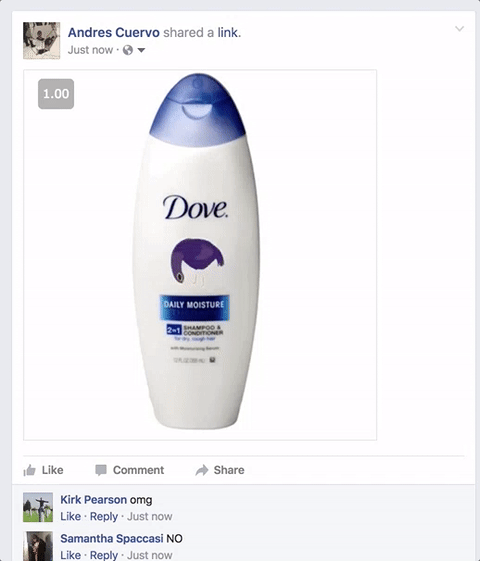Open the Dove shampoo bottle image
480x561 pixels.
(200, 255)
